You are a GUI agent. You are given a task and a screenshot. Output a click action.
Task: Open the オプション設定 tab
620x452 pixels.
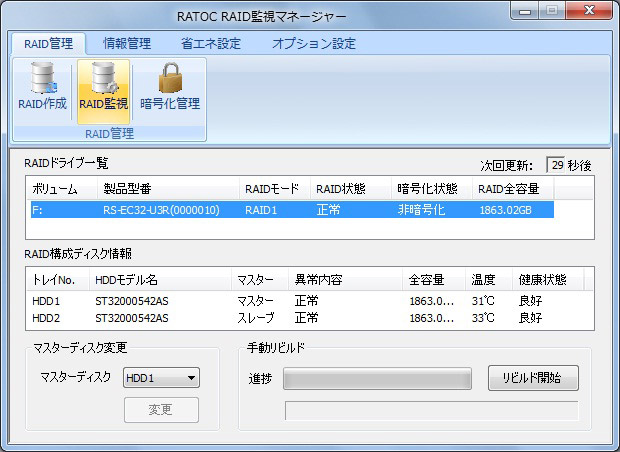coord(314,43)
